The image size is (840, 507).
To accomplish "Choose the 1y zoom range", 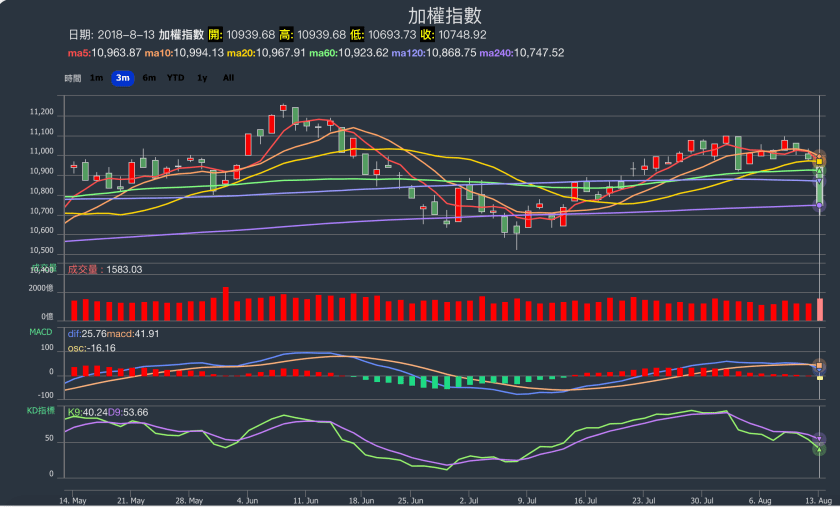I will pos(202,77).
